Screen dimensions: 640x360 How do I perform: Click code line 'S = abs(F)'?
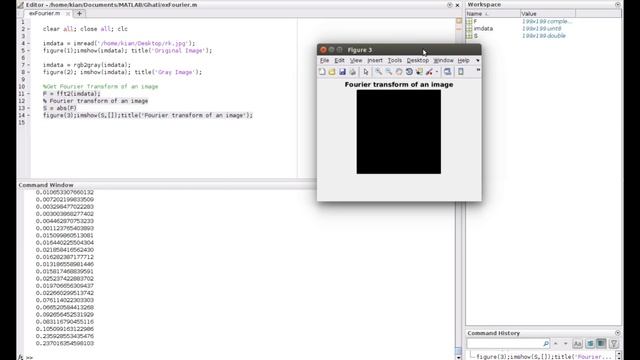pyautogui.click(x=60, y=108)
